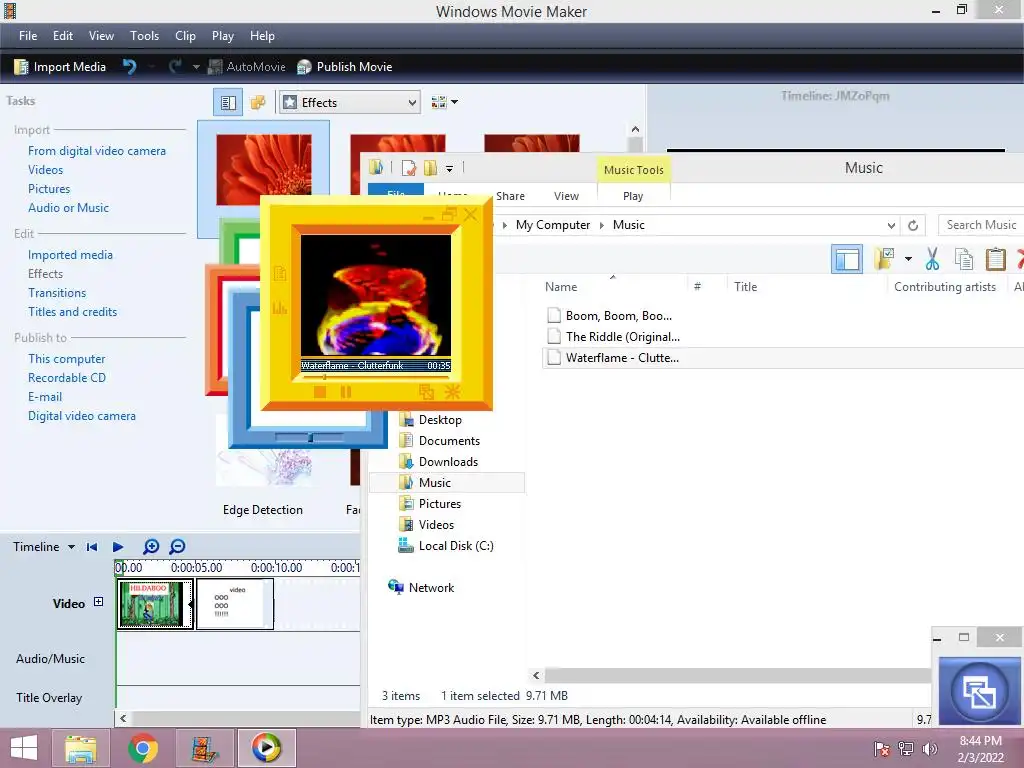This screenshot has width=1024, height=768.
Task: Import from digital video camera
Action: tap(97, 151)
